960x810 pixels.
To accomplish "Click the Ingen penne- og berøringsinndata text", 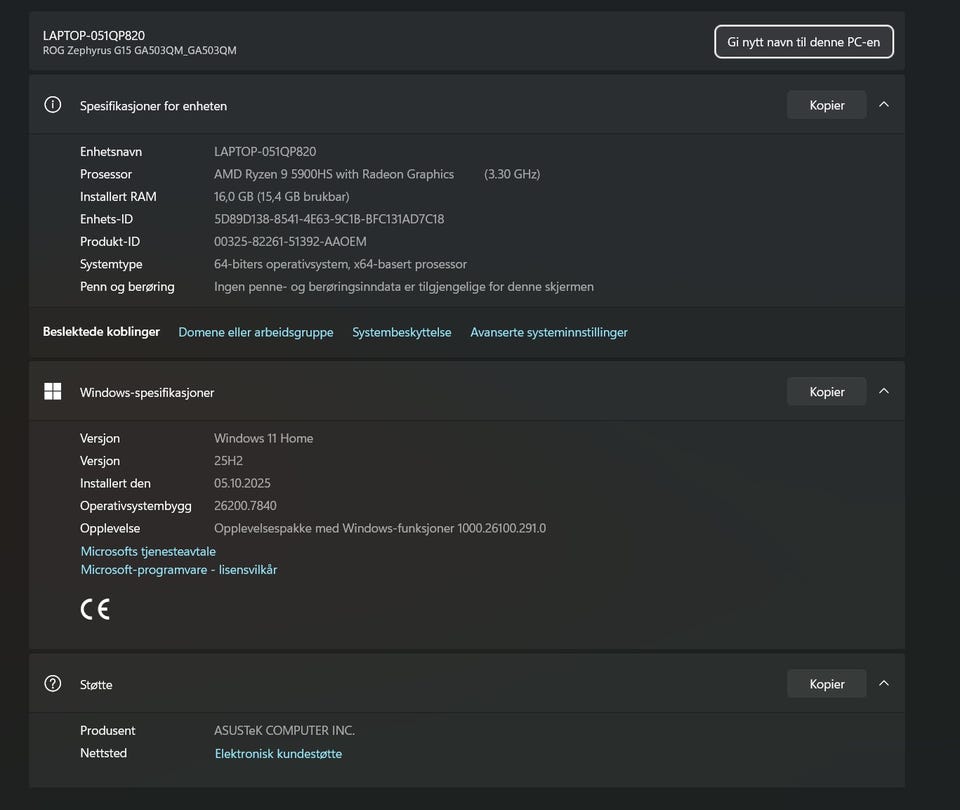I will (403, 287).
